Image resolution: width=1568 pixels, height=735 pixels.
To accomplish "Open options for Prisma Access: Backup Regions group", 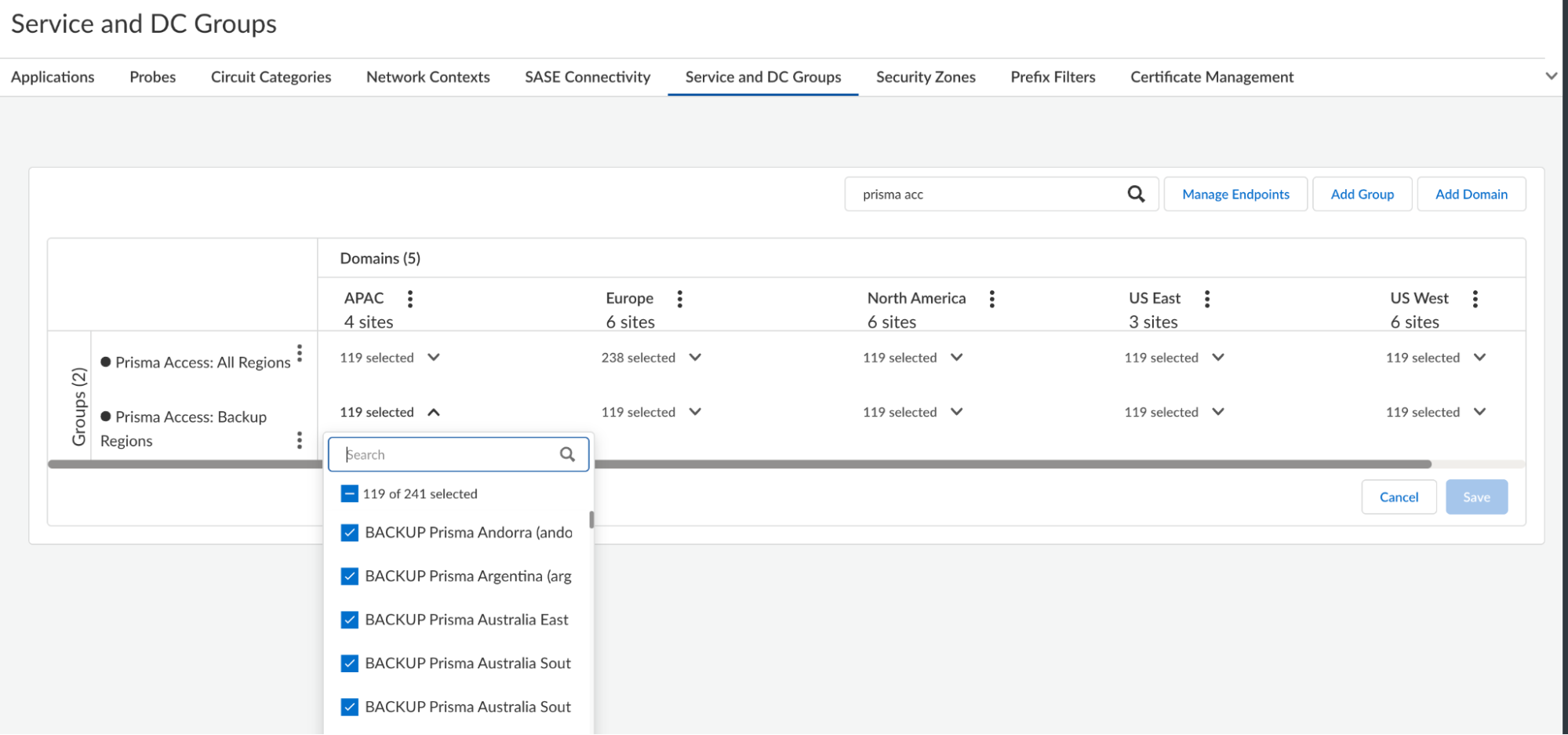I will coord(300,440).
